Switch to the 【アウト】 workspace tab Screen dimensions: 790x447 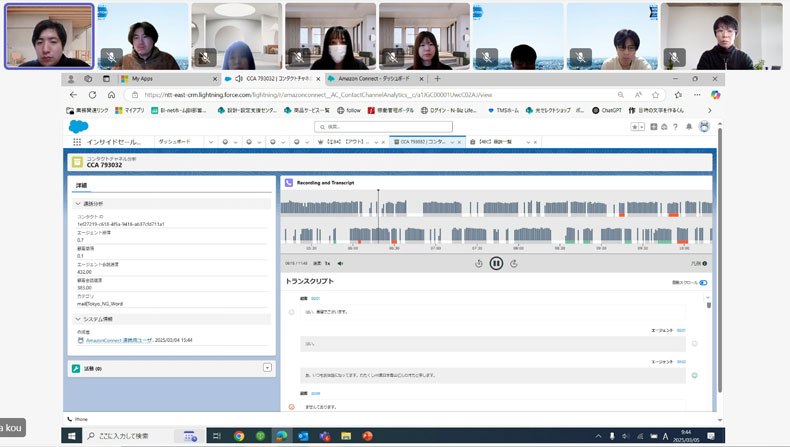pos(345,142)
